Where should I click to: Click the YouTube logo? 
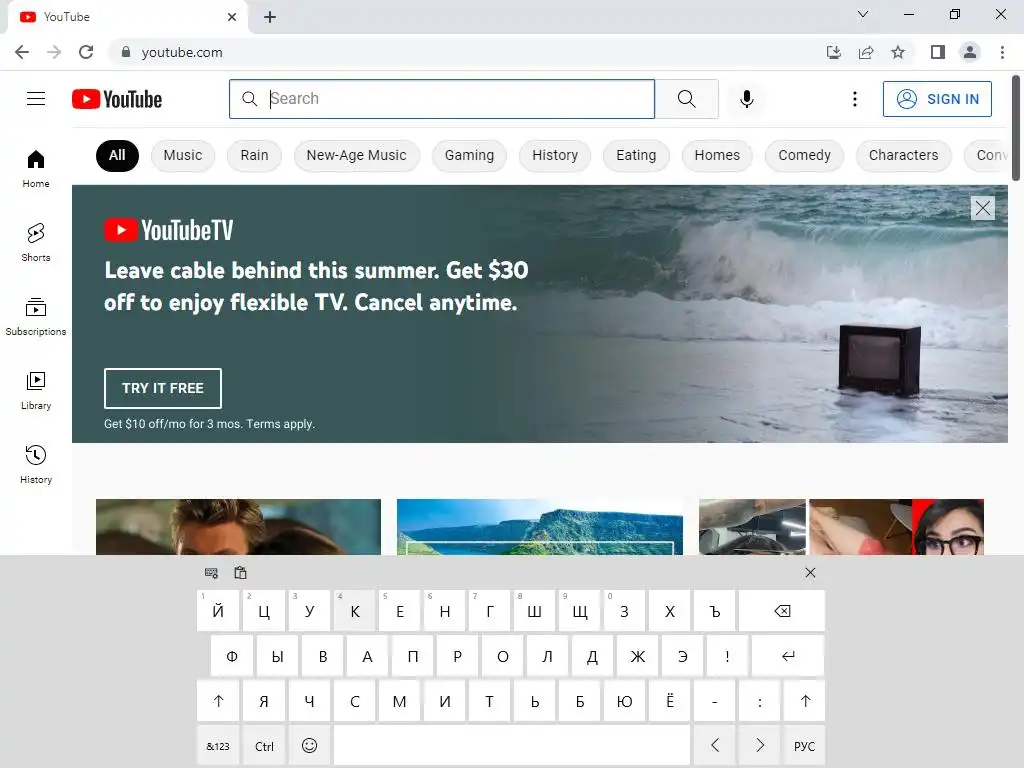pyautogui.click(x=117, y=99)
